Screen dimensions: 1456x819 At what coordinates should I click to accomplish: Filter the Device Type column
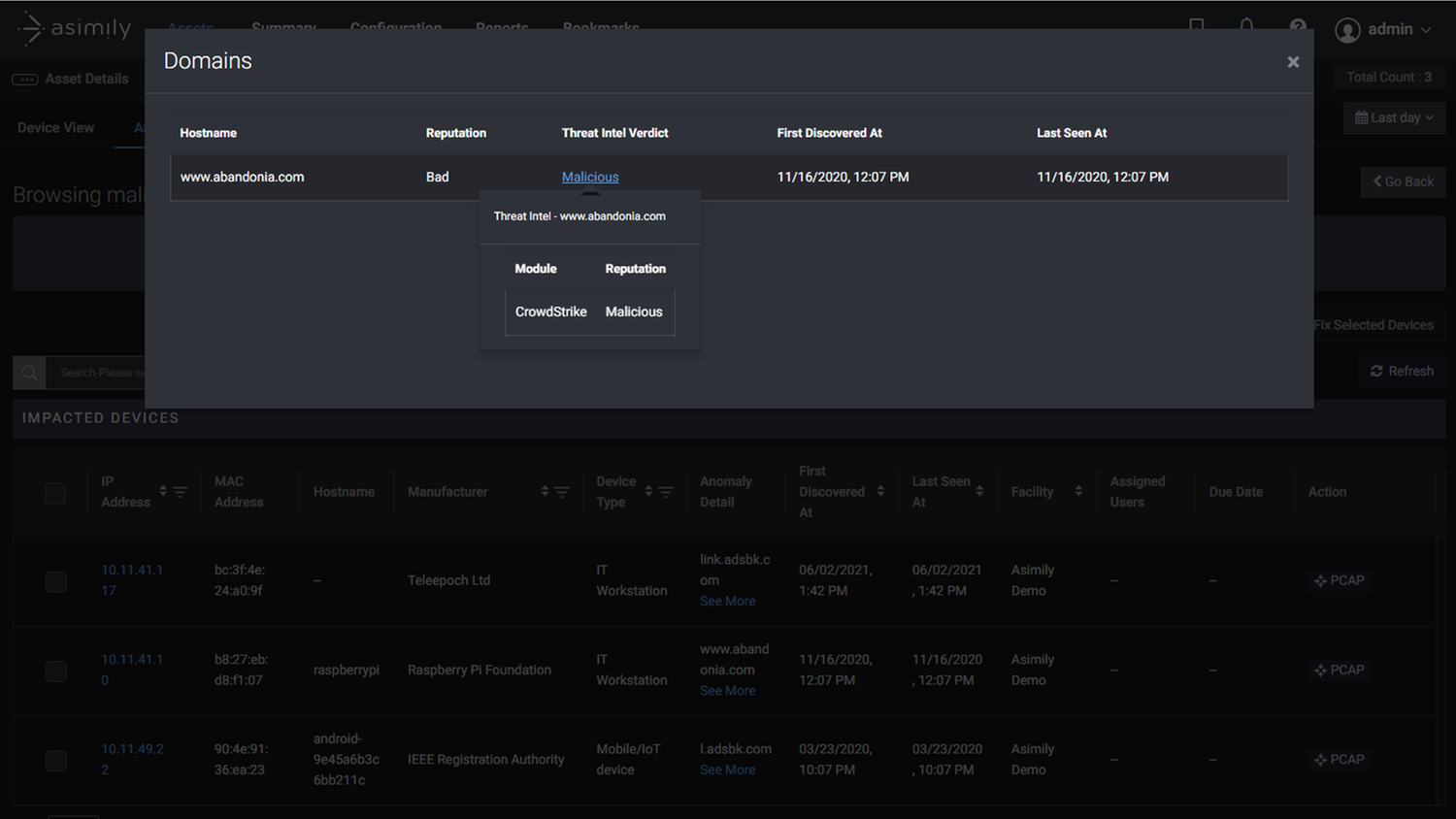coord(665,492)
